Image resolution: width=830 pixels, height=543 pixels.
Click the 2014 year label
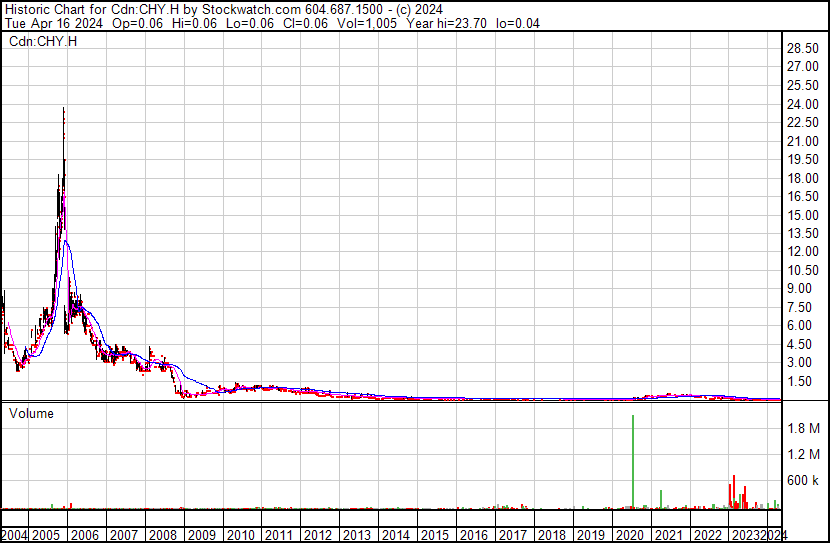395,535
